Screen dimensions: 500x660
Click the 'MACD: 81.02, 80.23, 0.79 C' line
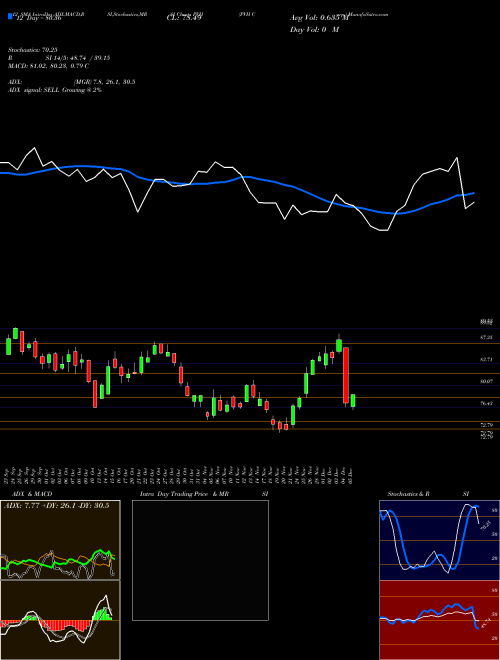click(x=48, y=66)
